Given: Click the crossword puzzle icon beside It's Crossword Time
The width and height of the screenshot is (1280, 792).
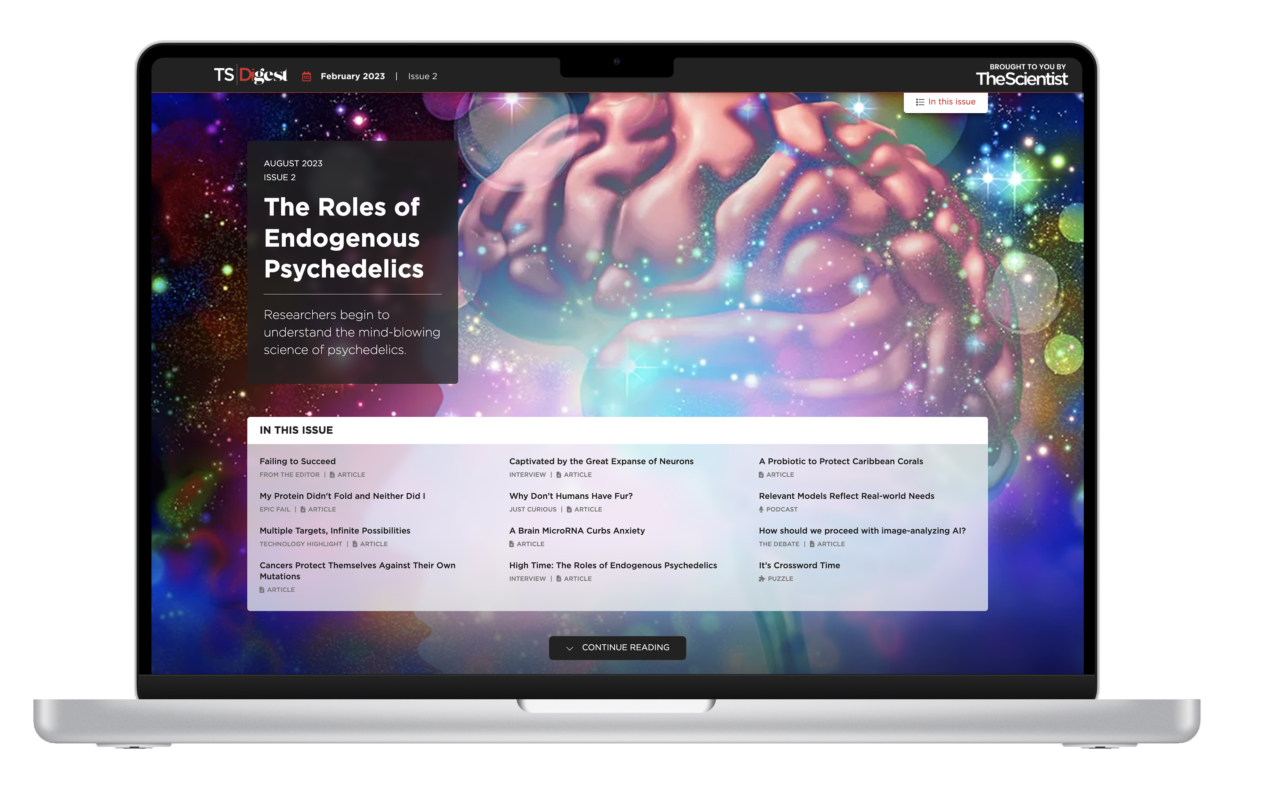Looking at the screenshot, I should 761,578.
